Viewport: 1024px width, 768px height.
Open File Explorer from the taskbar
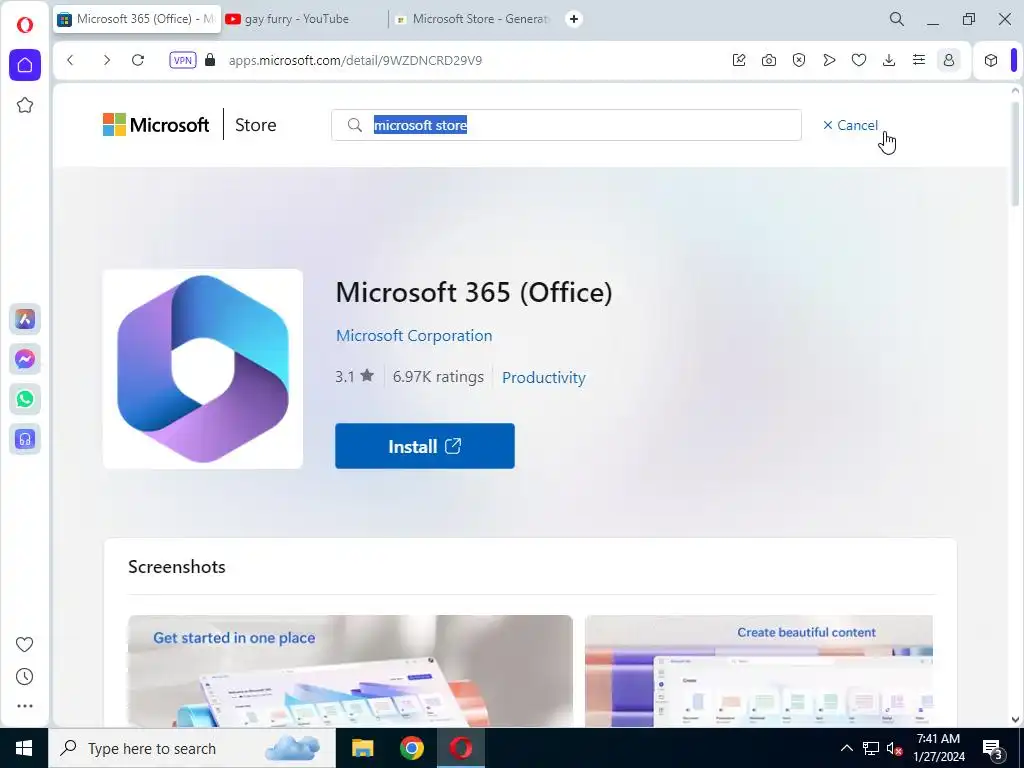[362, 748]
